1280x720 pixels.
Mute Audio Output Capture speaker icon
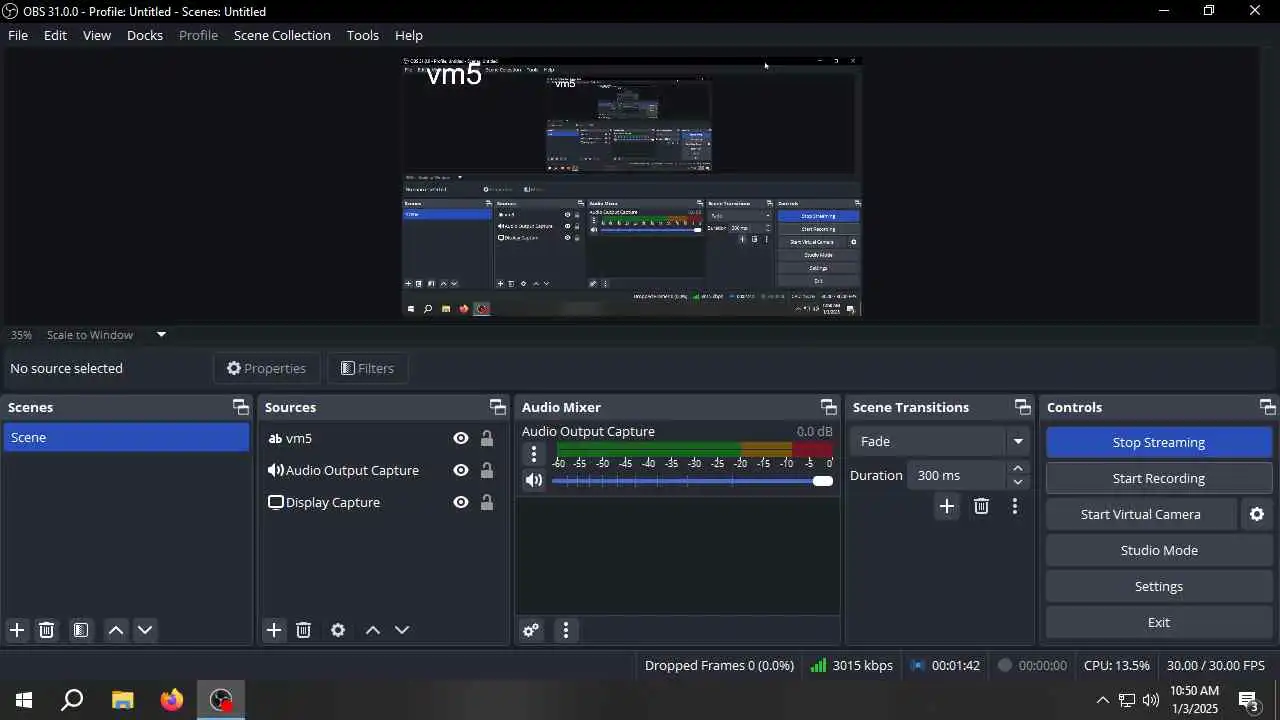tap(534, 481)
